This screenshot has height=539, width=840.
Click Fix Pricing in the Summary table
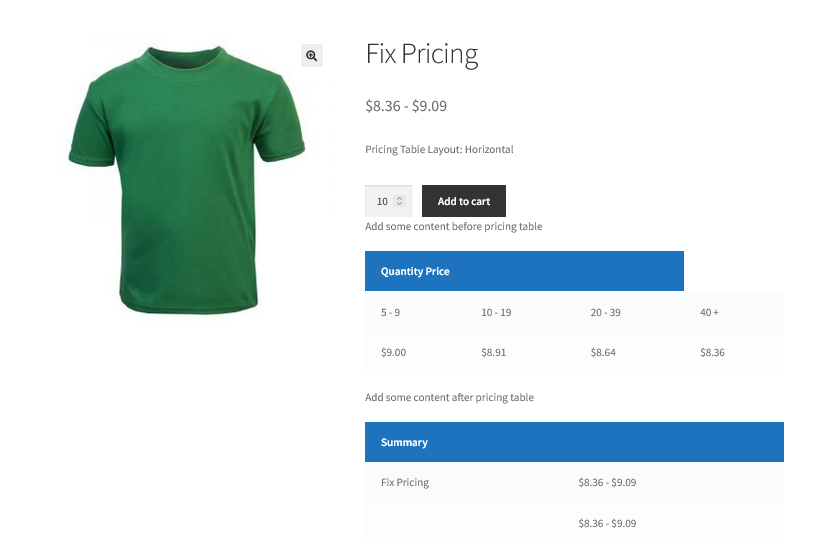[405, 482]
